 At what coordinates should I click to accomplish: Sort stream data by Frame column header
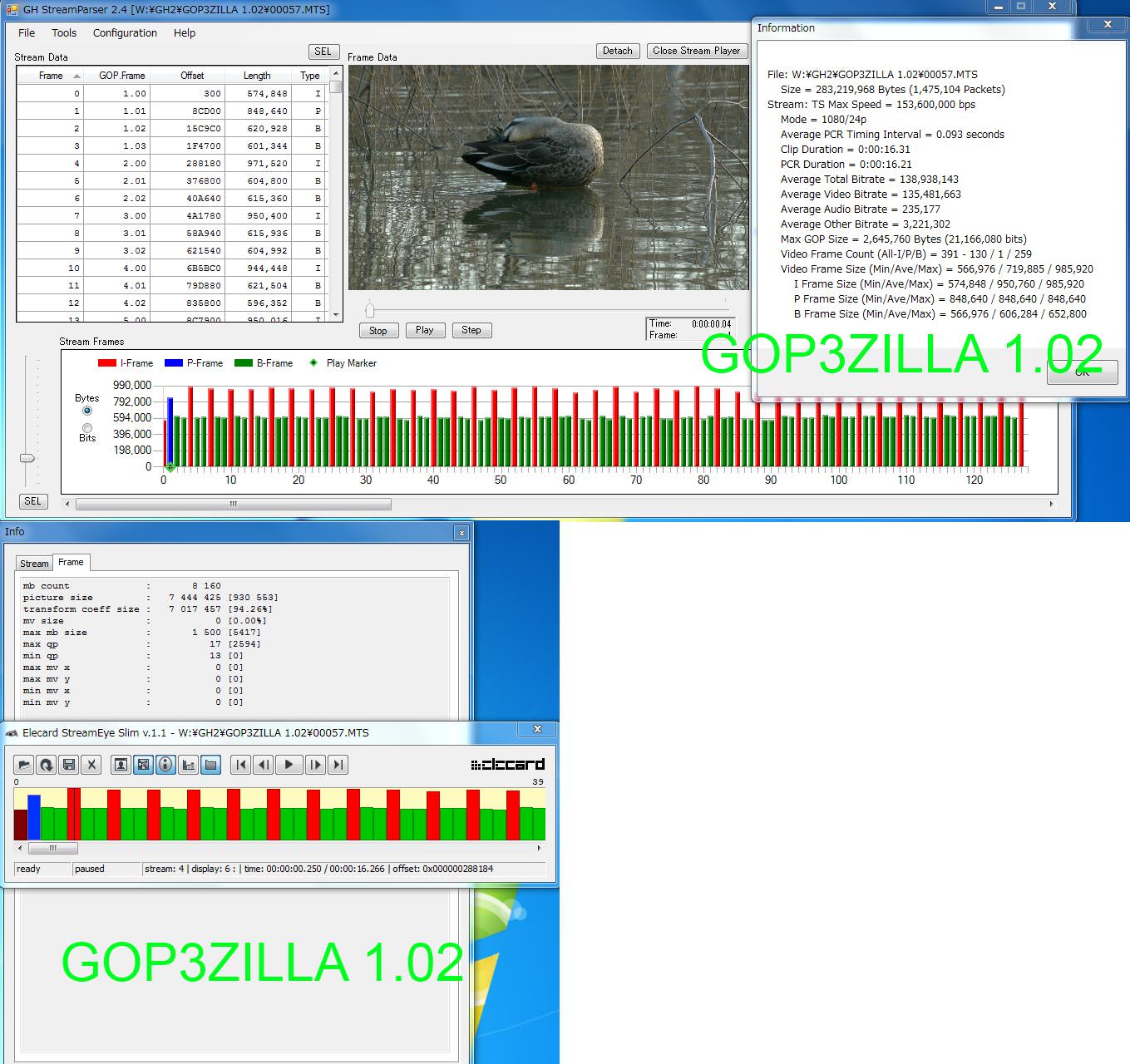tap(51, 76)
